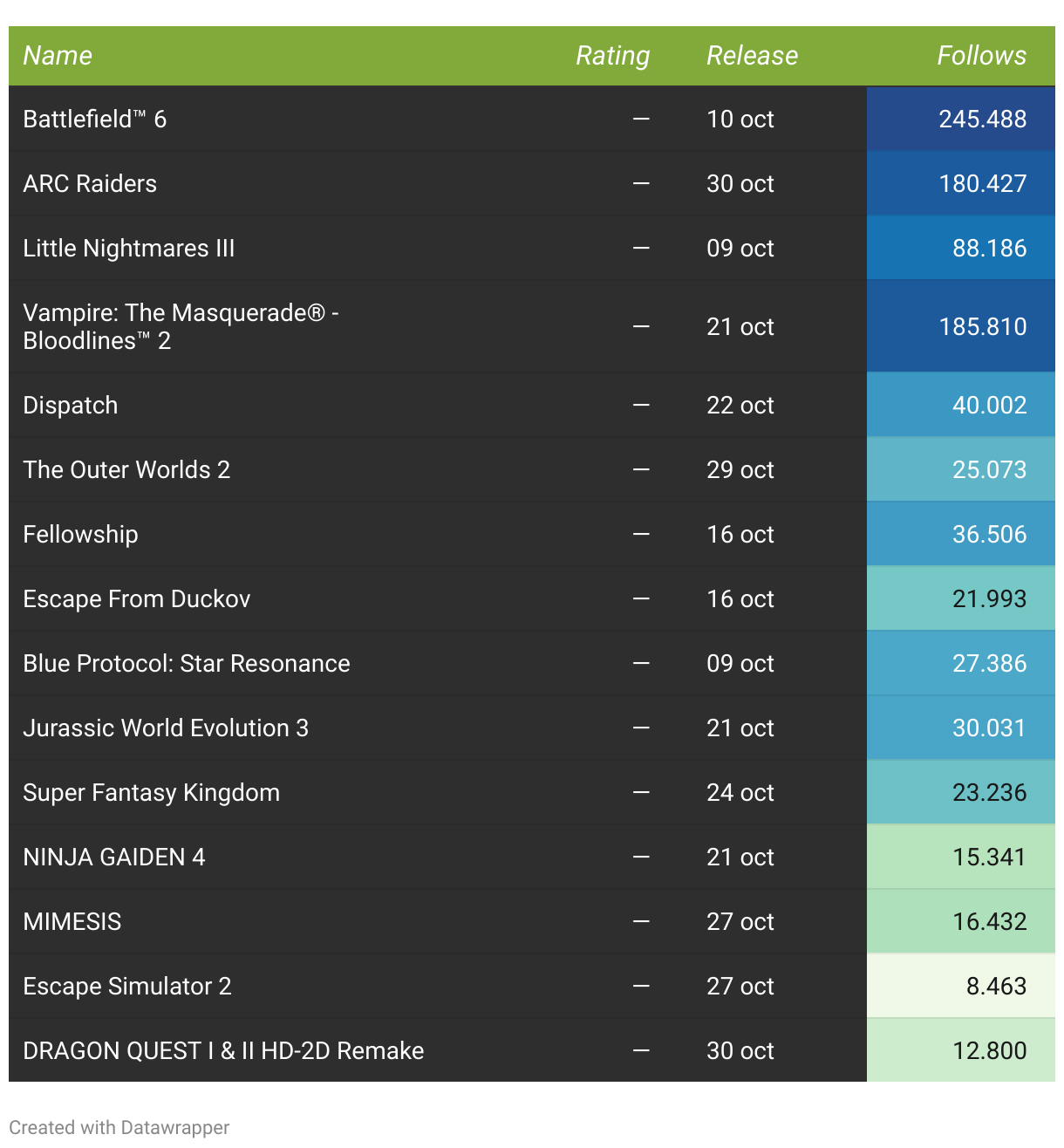Click Vampire: The Masquerade Bloodlines 2 name

[181, 326]
